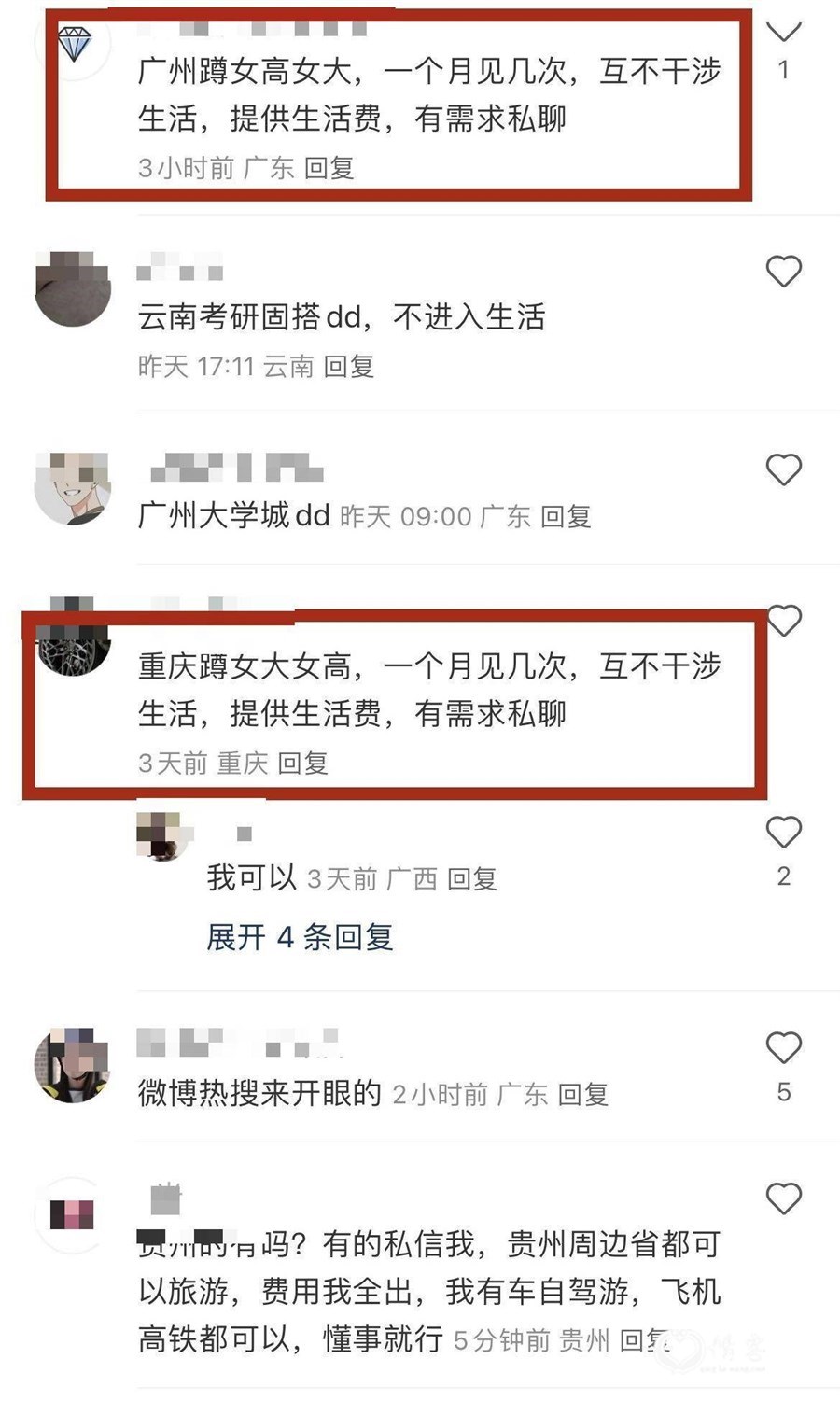Screen dimensions: 840x1401
Task: Open avatar of 云南考研 commenter
Action: (73, 288)
